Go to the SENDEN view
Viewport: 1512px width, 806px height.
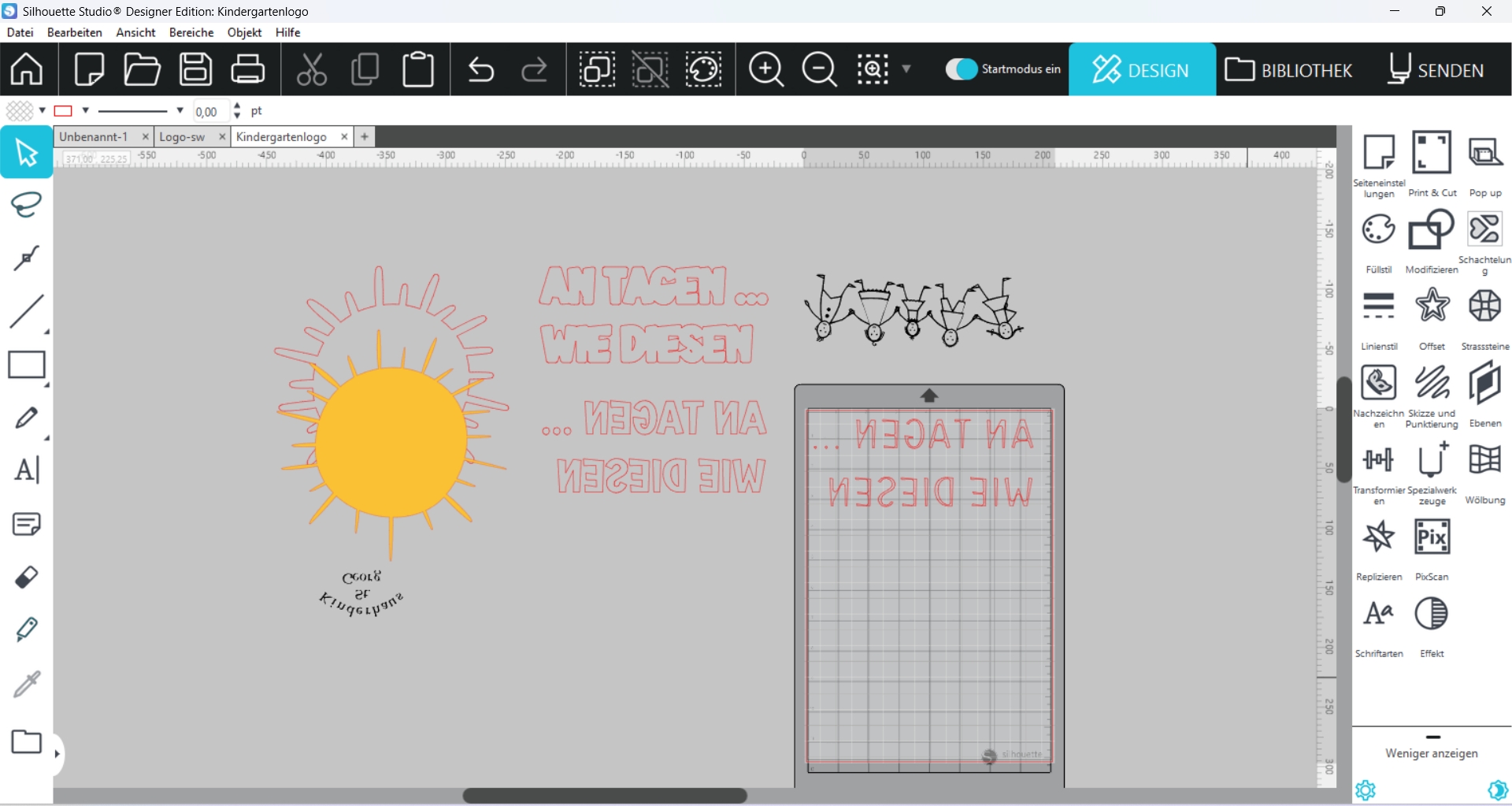point(1436,69)
